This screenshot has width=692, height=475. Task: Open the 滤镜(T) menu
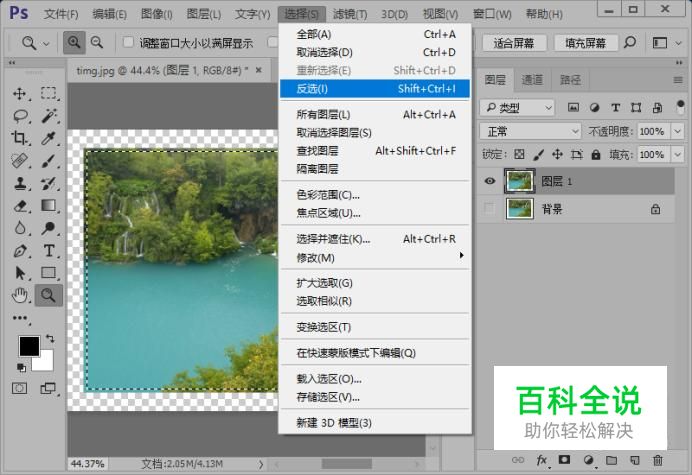pos(350,14)
